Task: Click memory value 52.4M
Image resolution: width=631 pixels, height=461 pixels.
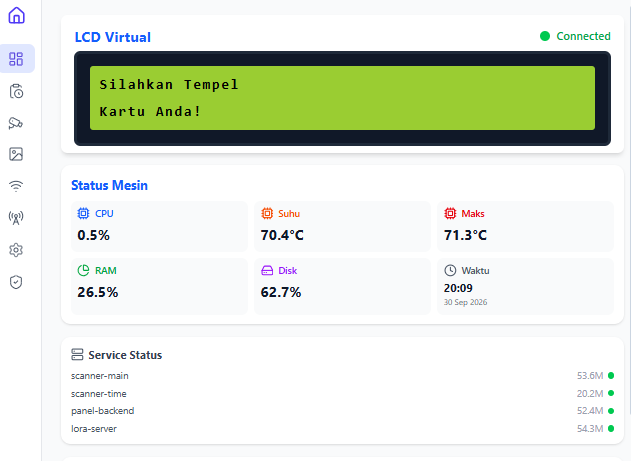Action: pyautogui.click(x=590, y=411)
